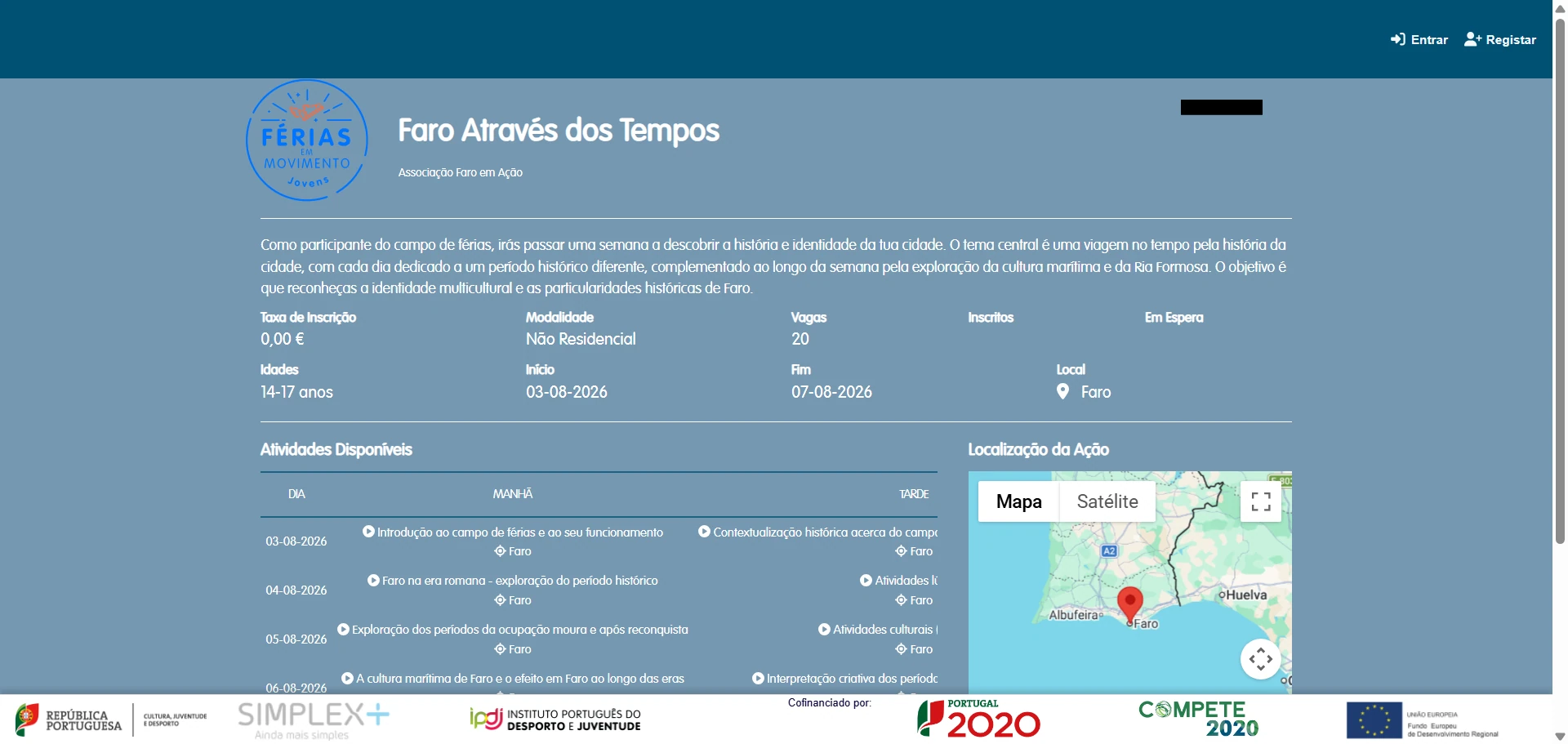This screenshot has width=1568, height=744.
Task: Click 03-08-2026 morning Faro location icon
Action: (500, 551)
